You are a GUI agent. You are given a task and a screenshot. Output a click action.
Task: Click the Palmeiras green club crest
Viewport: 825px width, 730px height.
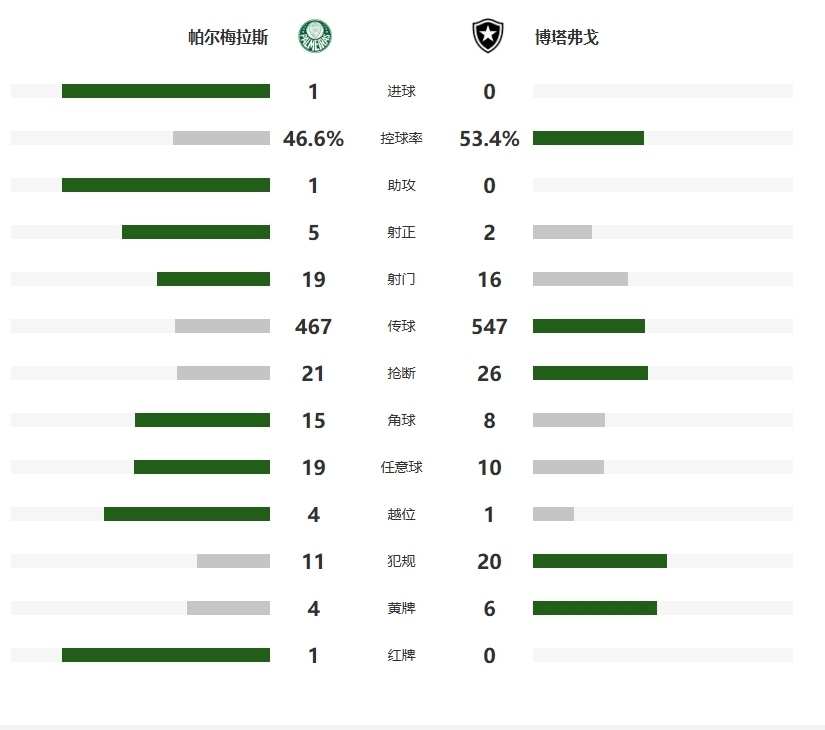pos(315,36)
